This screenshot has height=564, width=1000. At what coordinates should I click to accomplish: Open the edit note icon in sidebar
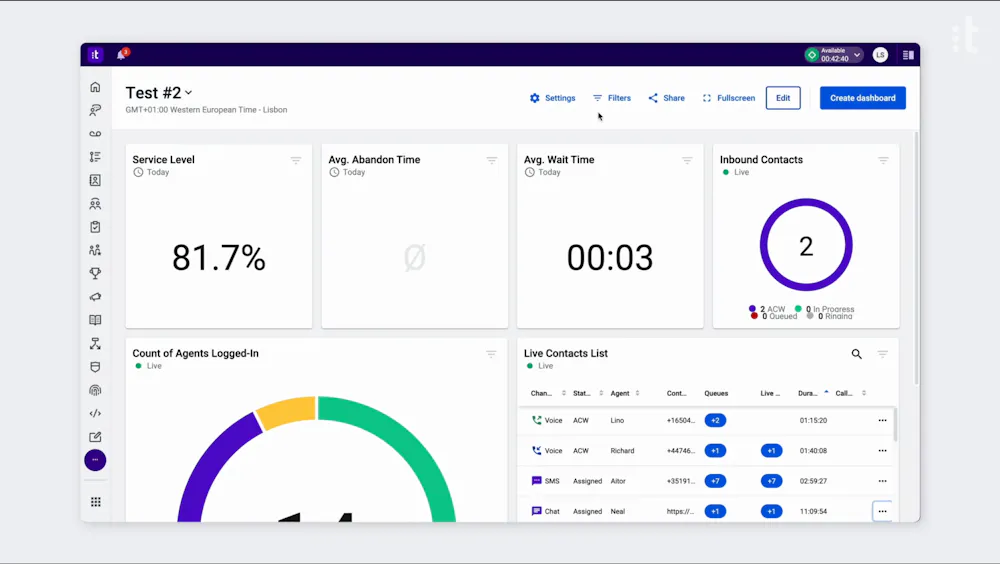click(95, 437)
